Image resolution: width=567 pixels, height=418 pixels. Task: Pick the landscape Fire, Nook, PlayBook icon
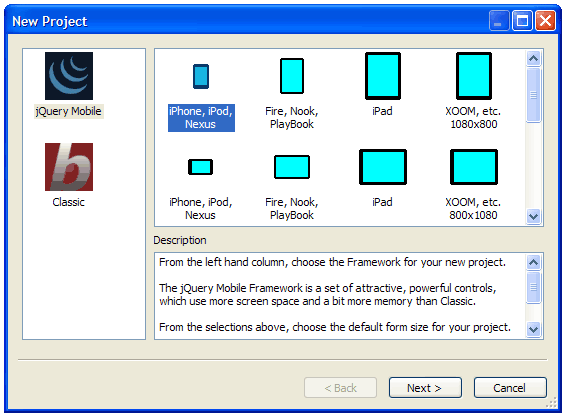292,167
